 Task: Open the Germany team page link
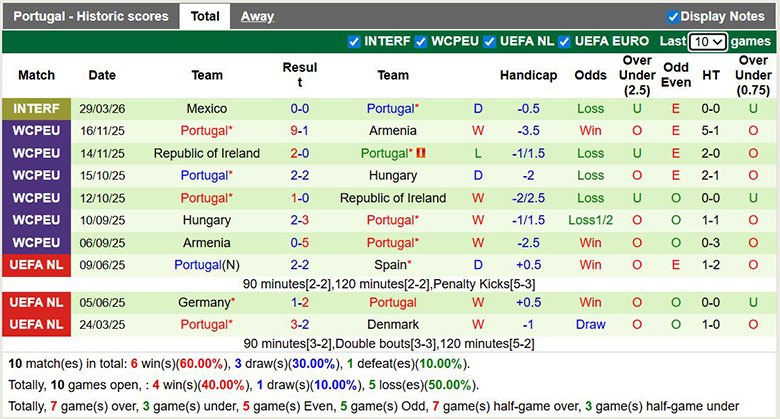[205, 302]
